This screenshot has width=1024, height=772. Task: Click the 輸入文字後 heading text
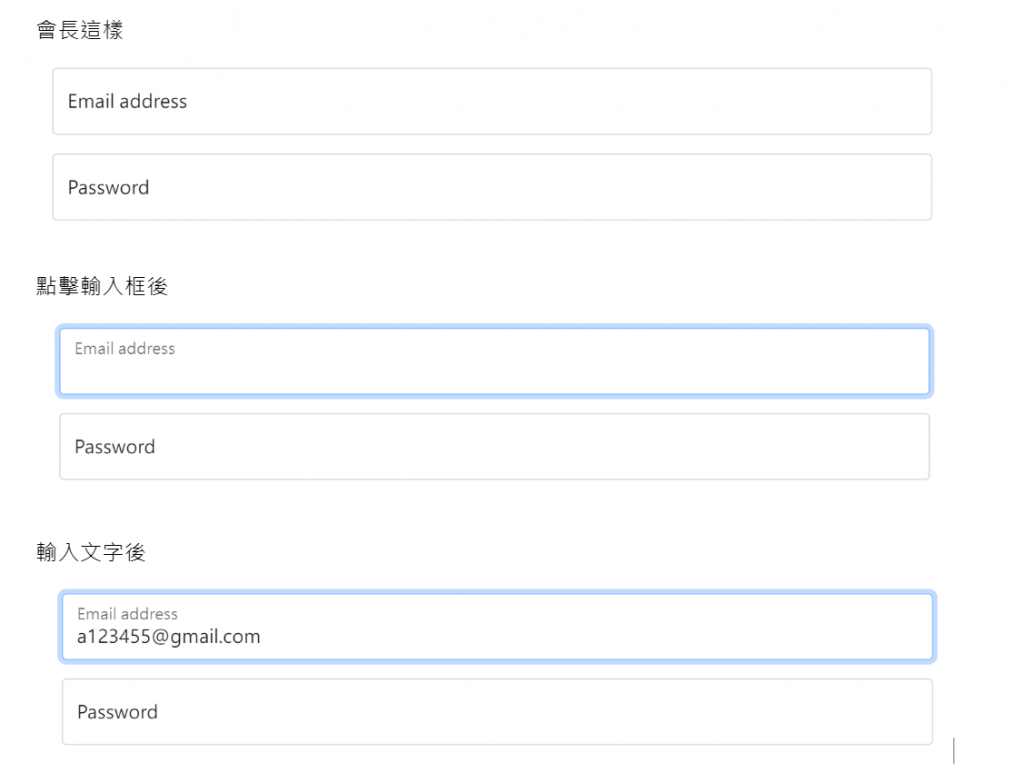(x=91, y=552)
